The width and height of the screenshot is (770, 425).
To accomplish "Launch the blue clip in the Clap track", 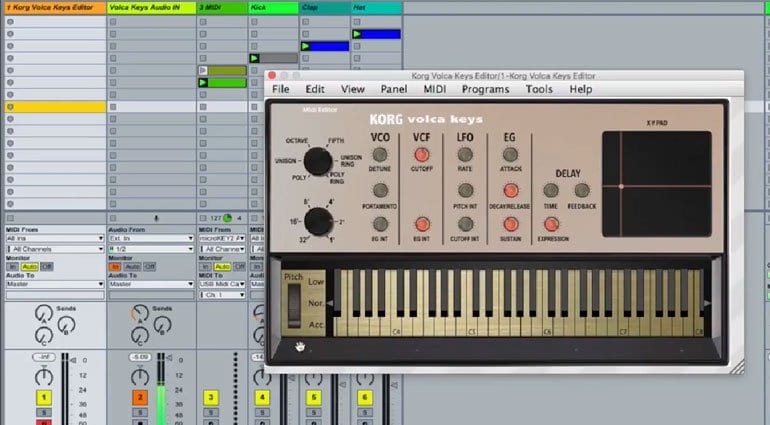I will pyautogui.click(x=306, y=46).
